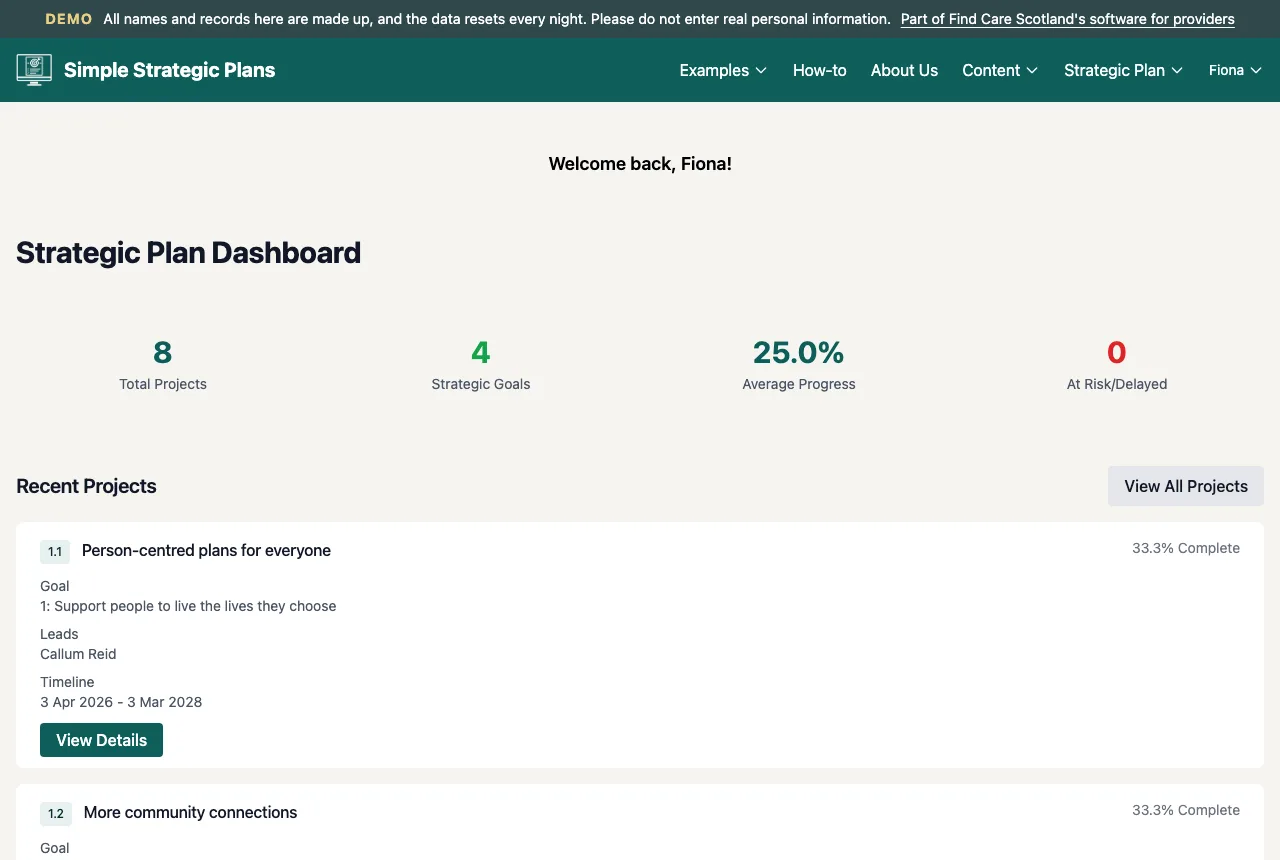Click the Recent Projects heading
The image size is (1280, 860).
86,486
